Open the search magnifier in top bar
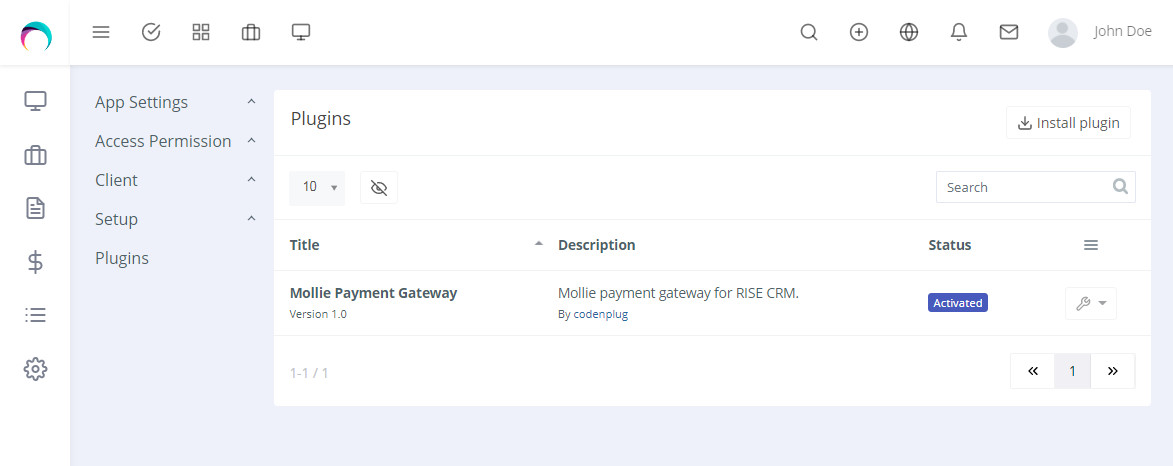 (x=809, y=32)
